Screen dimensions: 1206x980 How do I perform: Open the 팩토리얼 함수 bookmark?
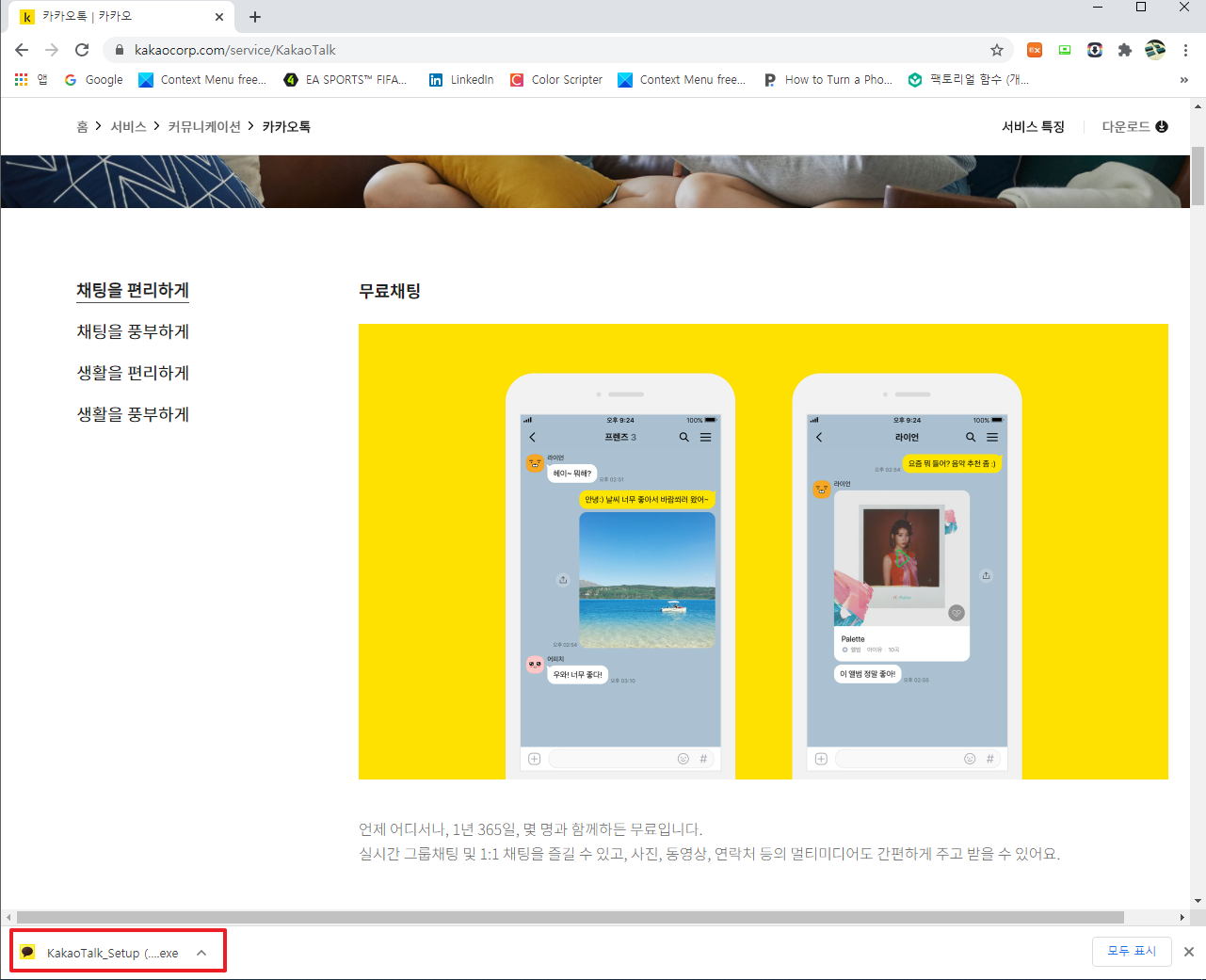(969, 80)
